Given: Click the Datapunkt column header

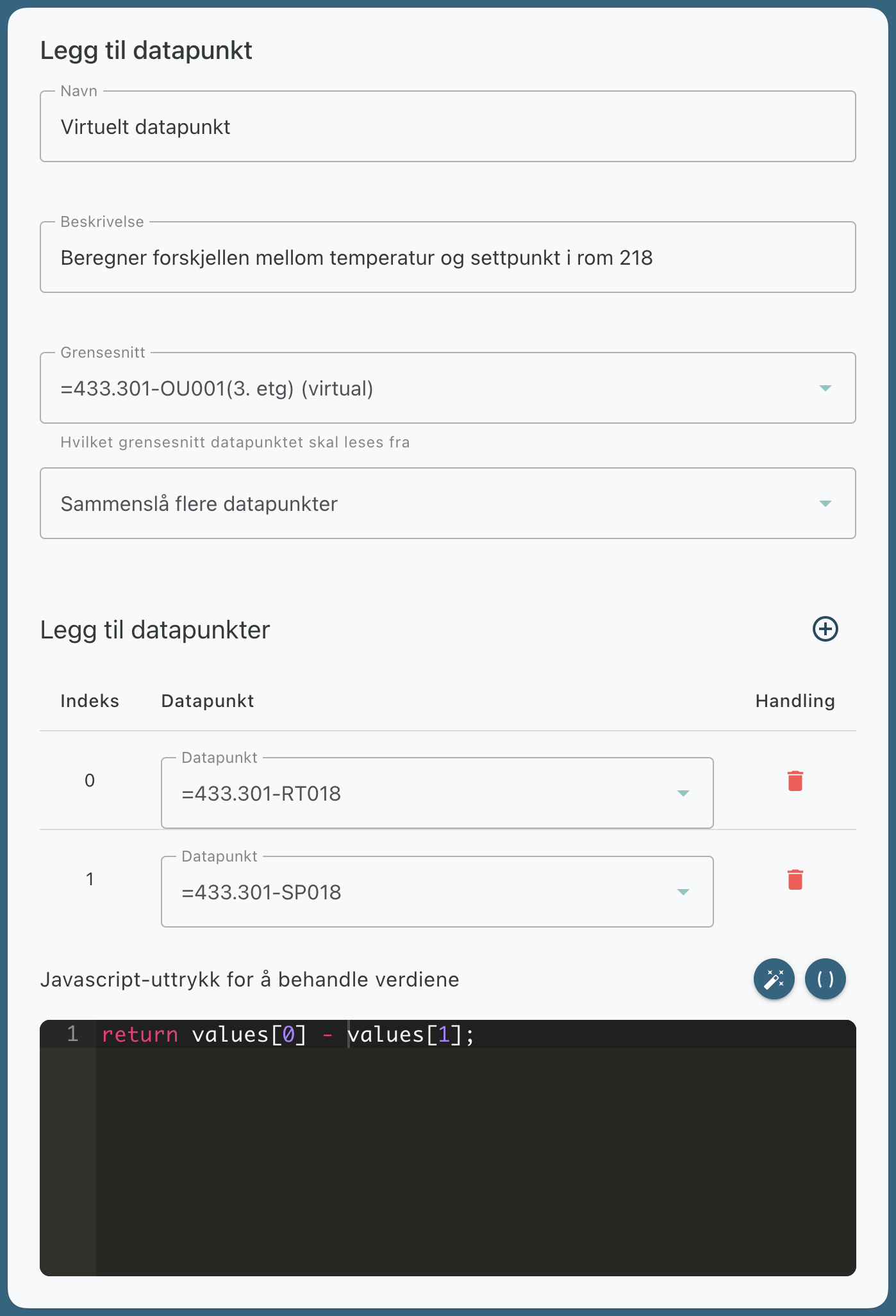Looking at the screenshot, I should (208, 701).
